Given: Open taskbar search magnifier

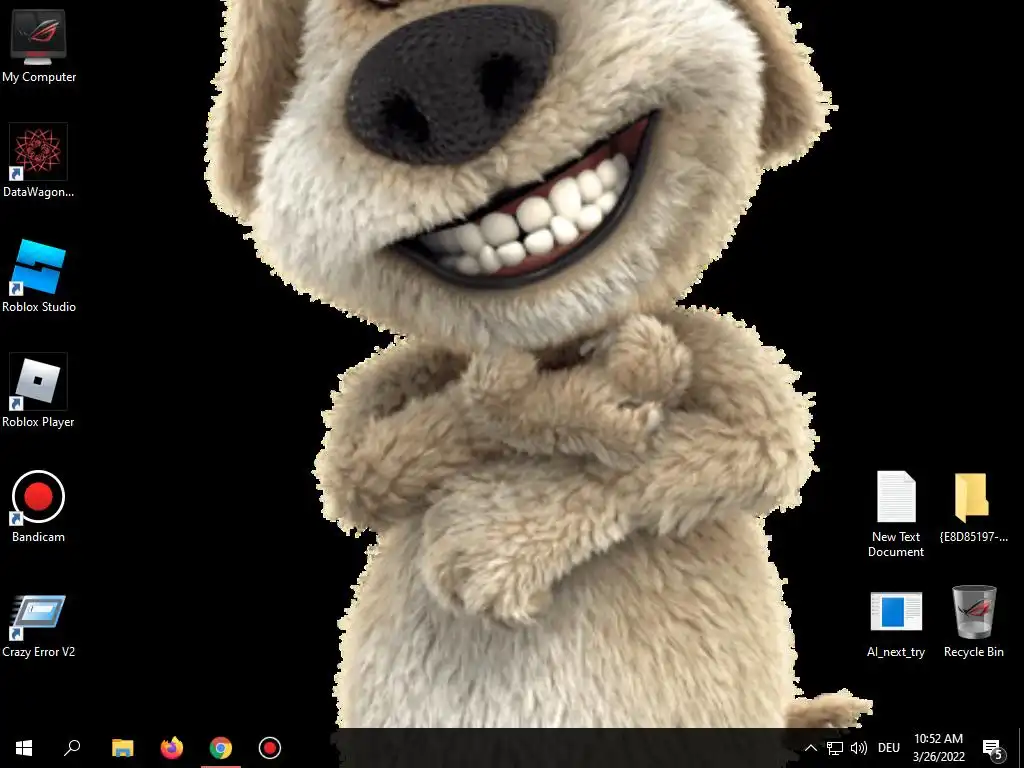Looking at the screenshot, I should tap(72, 748).
